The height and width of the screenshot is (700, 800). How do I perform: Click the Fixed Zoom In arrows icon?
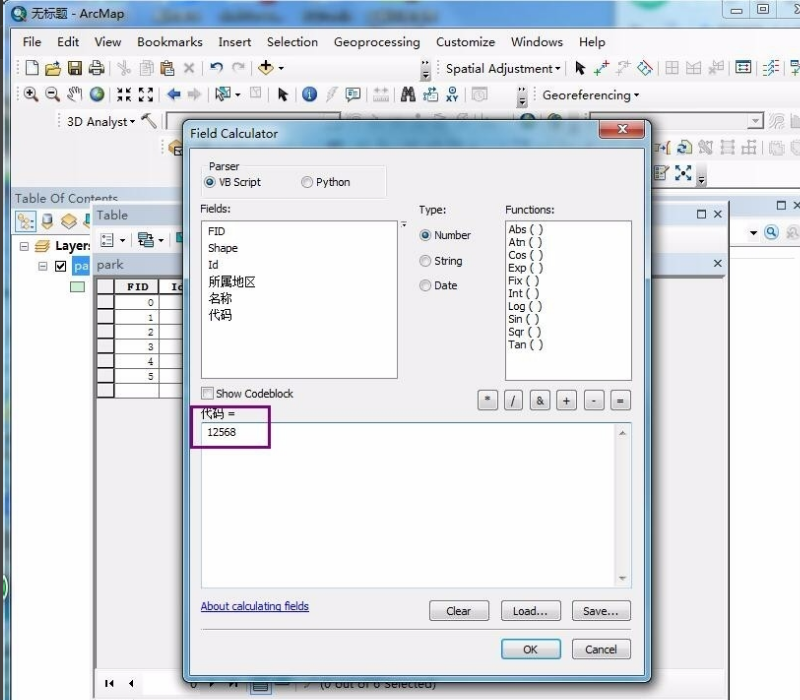(x=124, y=94)
